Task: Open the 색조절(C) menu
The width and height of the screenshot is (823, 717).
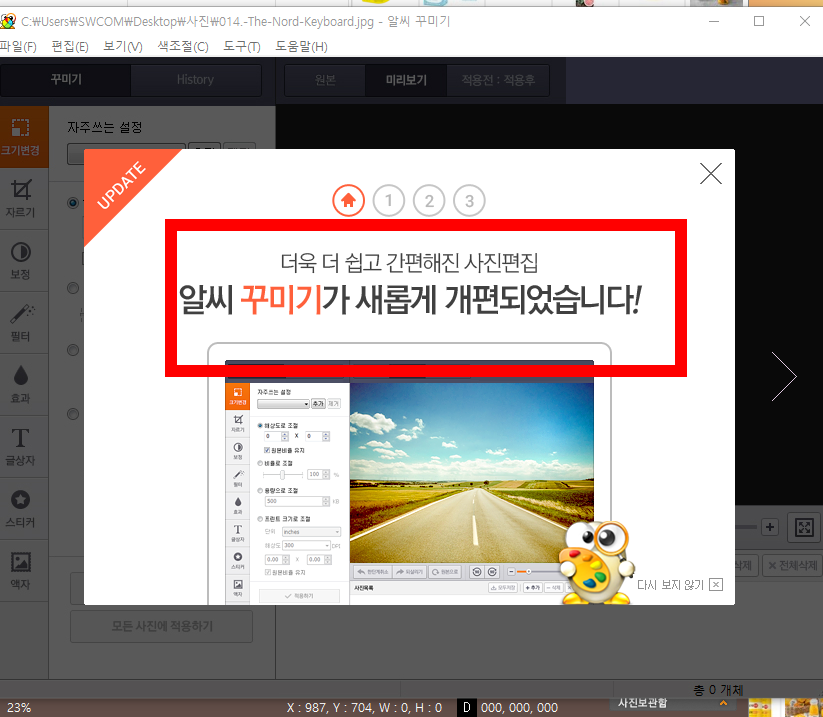Action: [x=183, y=47]
